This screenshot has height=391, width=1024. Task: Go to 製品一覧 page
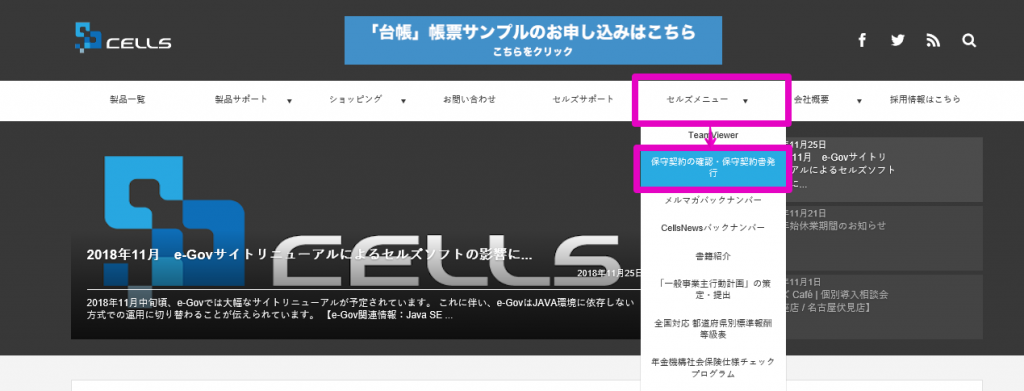[x=127, y=100]
